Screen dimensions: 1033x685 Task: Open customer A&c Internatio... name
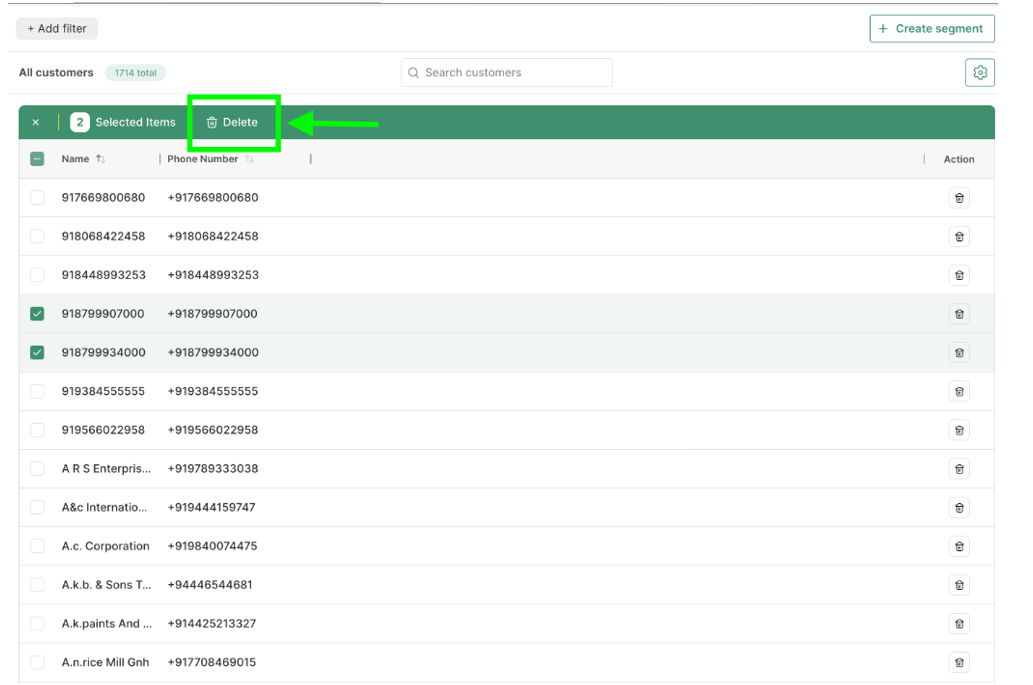[105, 508]
